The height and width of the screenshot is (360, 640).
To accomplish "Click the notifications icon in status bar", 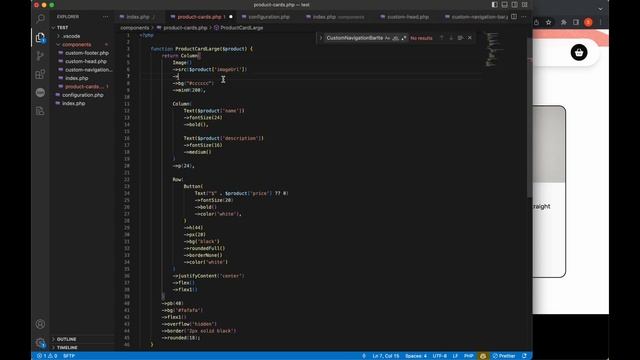I will (x=524, y=356).
